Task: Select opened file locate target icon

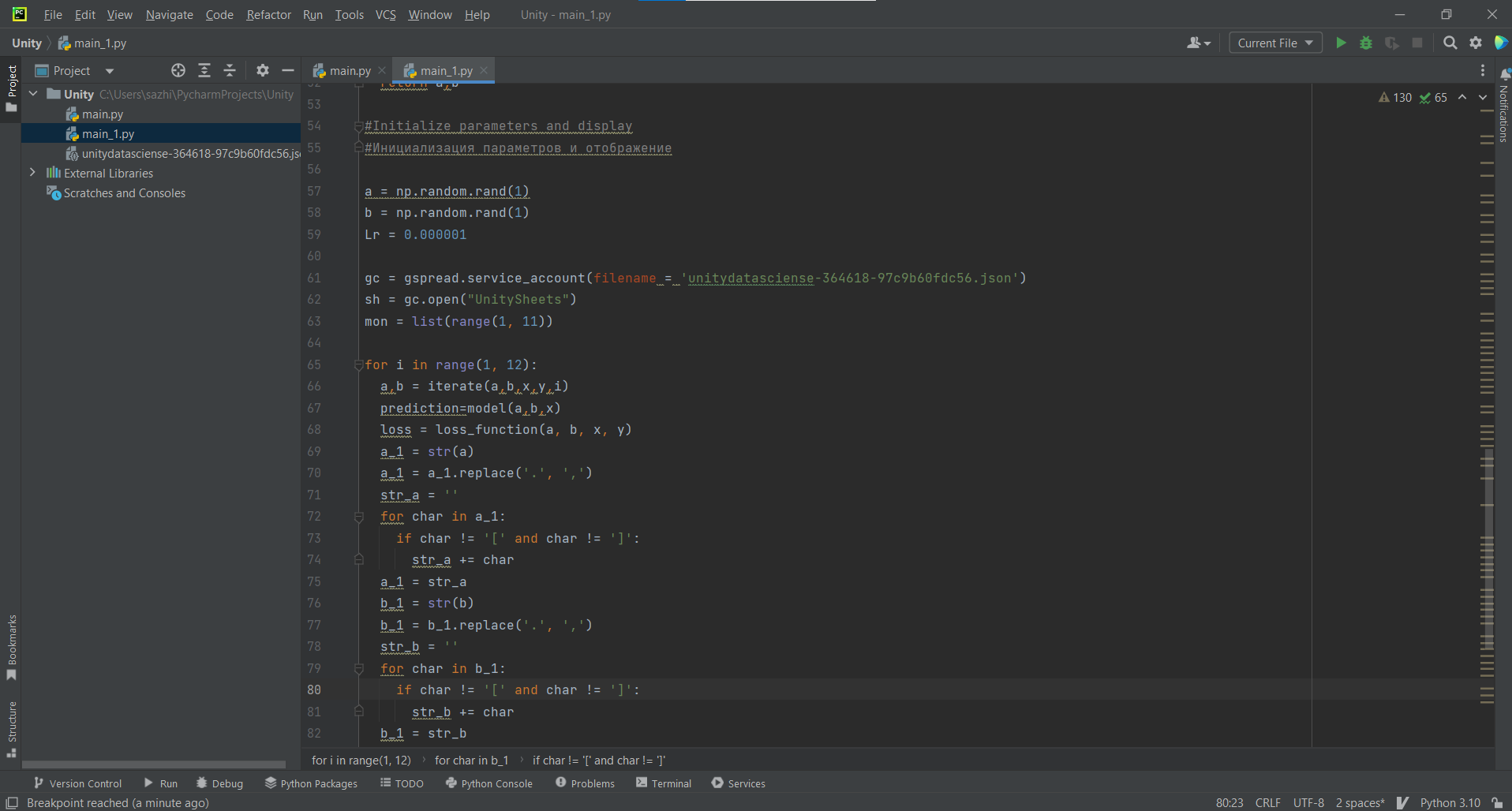Action: (178, 71)
